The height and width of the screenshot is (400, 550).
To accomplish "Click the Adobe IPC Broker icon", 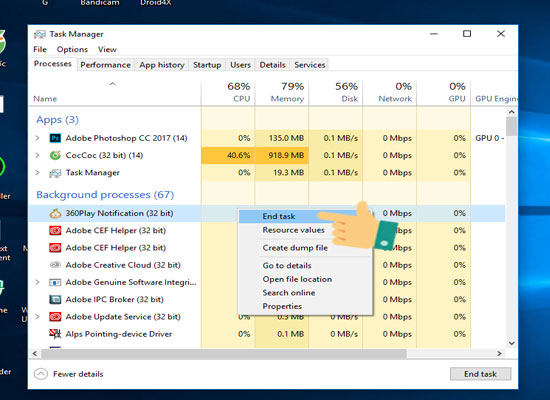I will pos(55,299).
